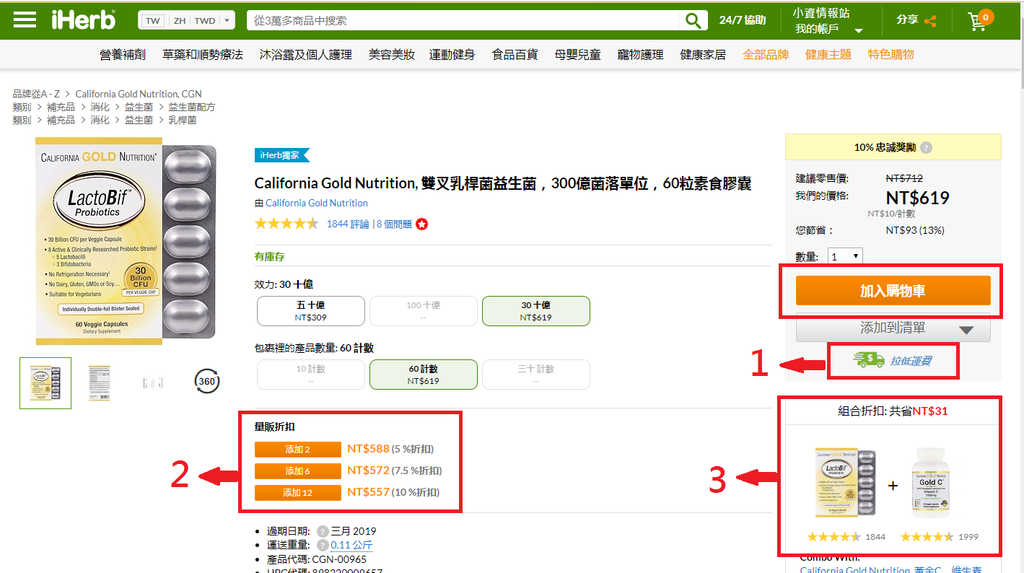This screenshot has width=1024, height=573.
Task: Click the 拉低運費 link
Action: click(x=911, y=361)
